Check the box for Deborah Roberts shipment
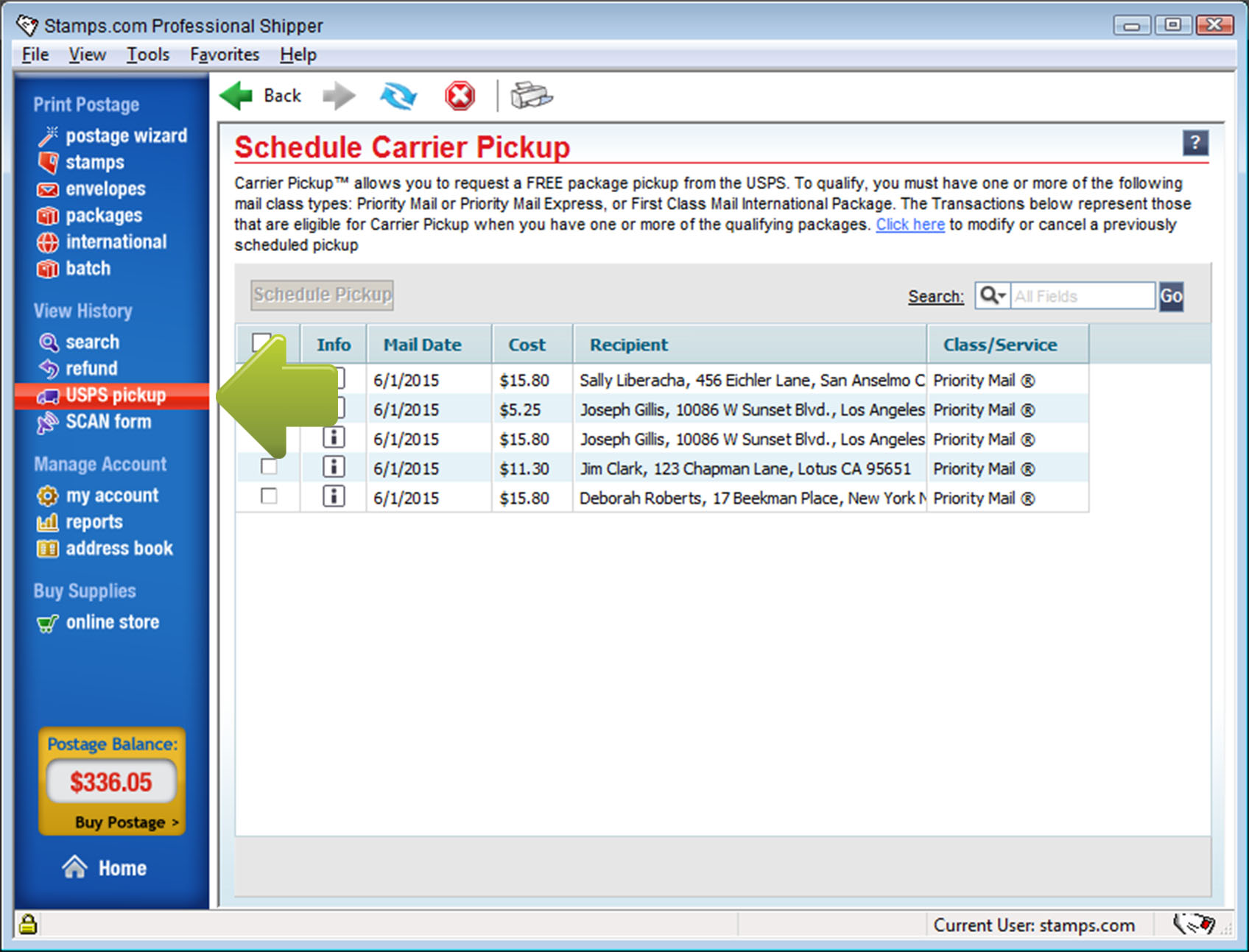Image resolution: width=1249 pixels, height=952 pixels. pyautogui.click(x=270, y=496)
